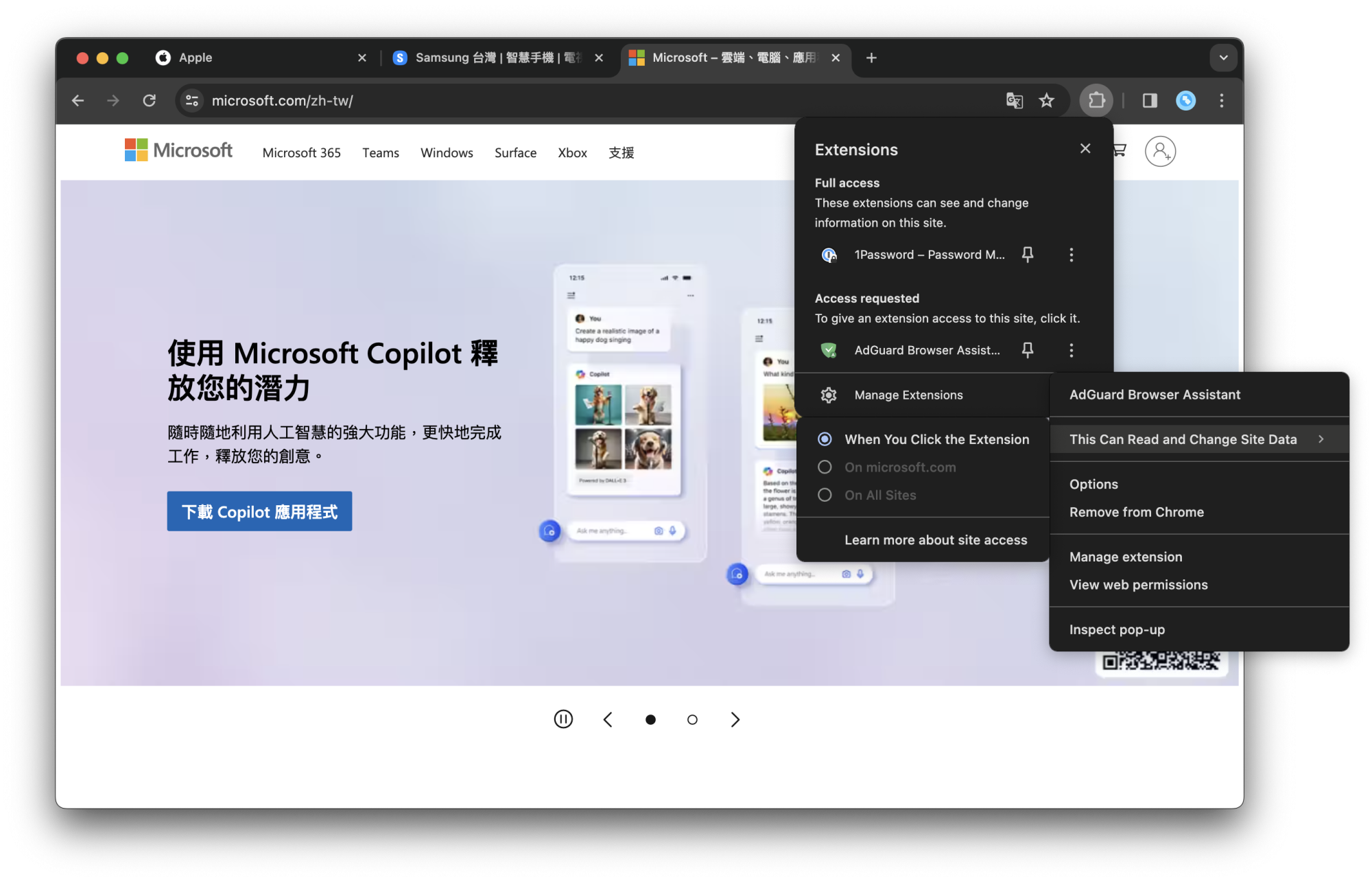Image resolution: width=1372 pixels, height=882 pixels.
Task: Open Manage Extensions via the gear icon
Action: [829, 395]
